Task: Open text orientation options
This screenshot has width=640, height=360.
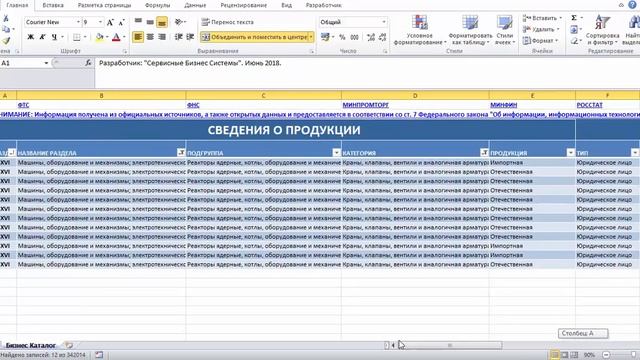Action: tap(180, 22)
